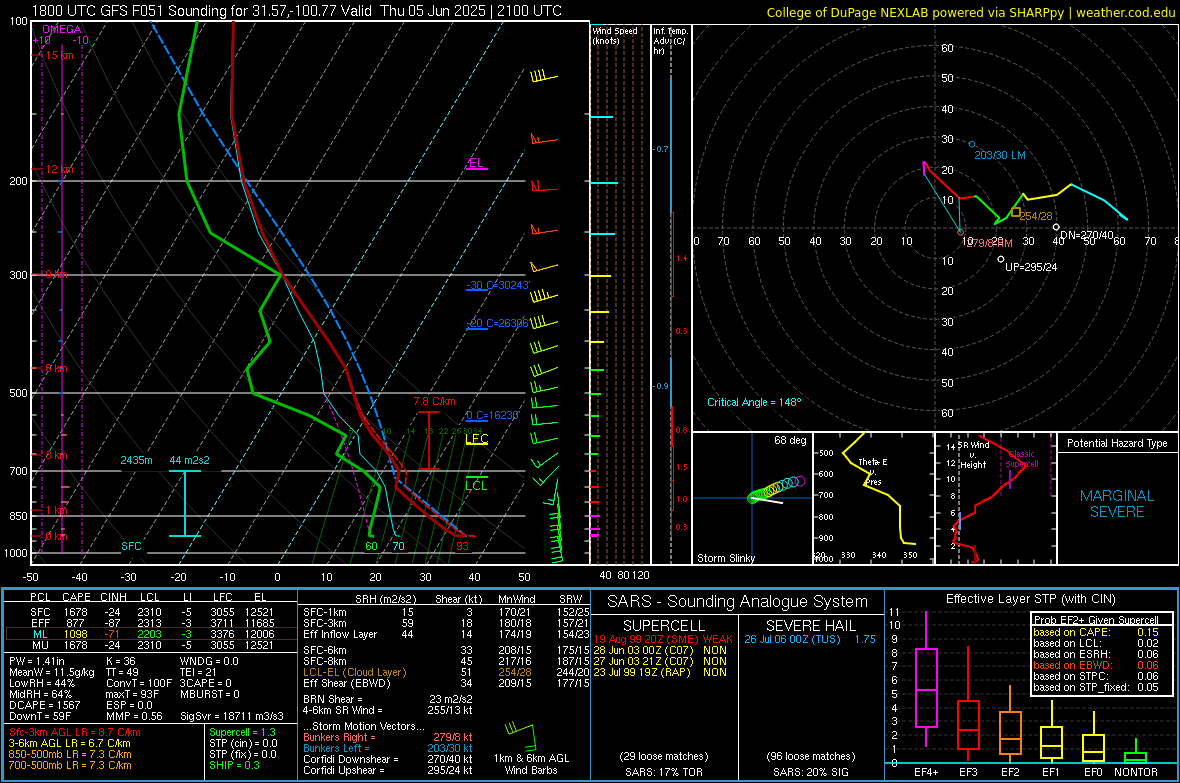Image resolution: width=1180 pixels, height=783 pixels.
Task: Click the SR Wind v. Height inset label
Action: click(972, 455)
